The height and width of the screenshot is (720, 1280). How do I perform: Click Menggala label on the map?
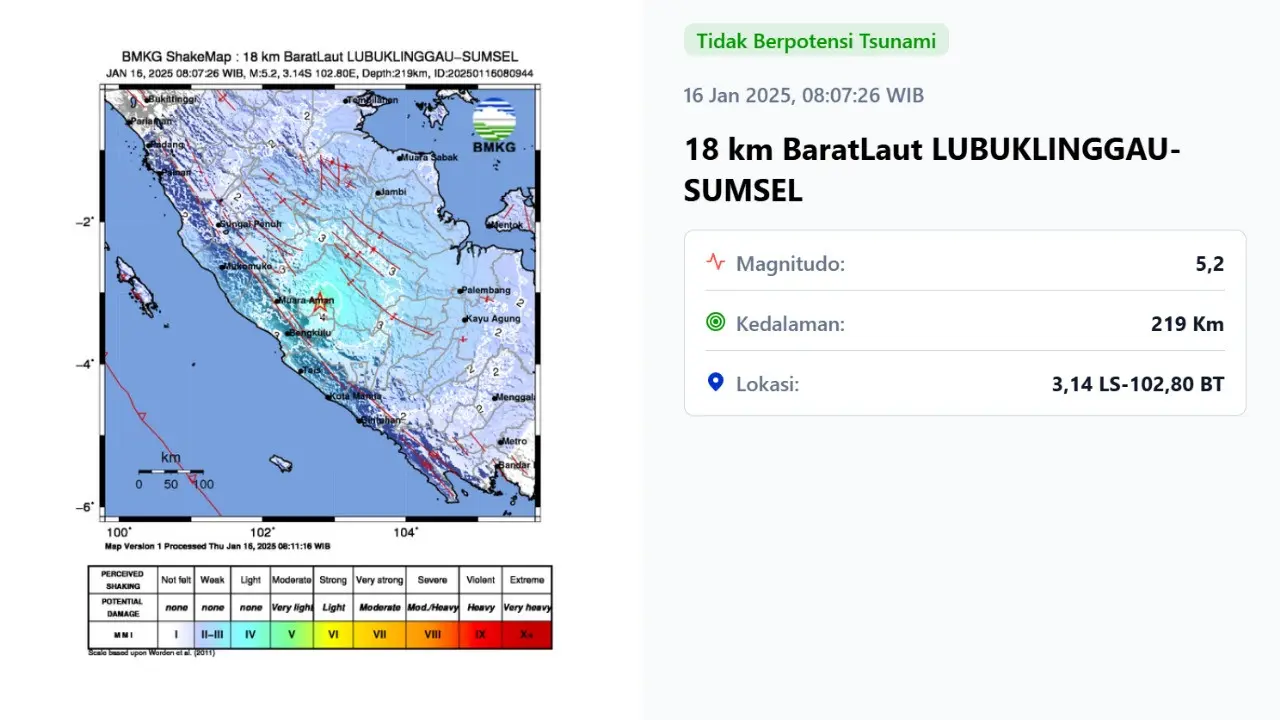[516, 397]
